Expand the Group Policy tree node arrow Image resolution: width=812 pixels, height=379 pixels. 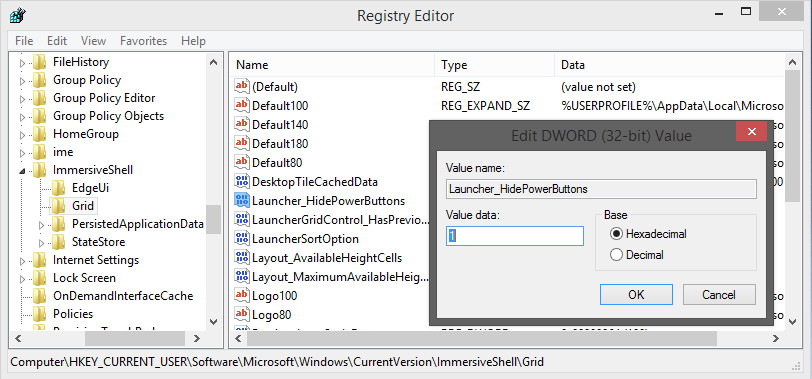(22, 81)
